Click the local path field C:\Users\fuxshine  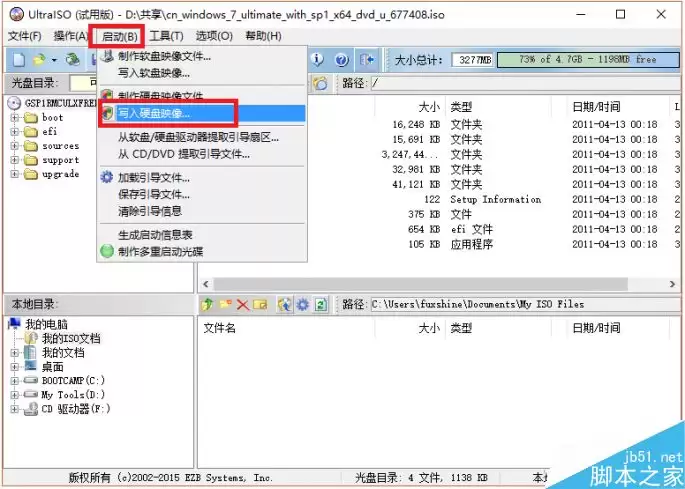click(x=526, y=304)
